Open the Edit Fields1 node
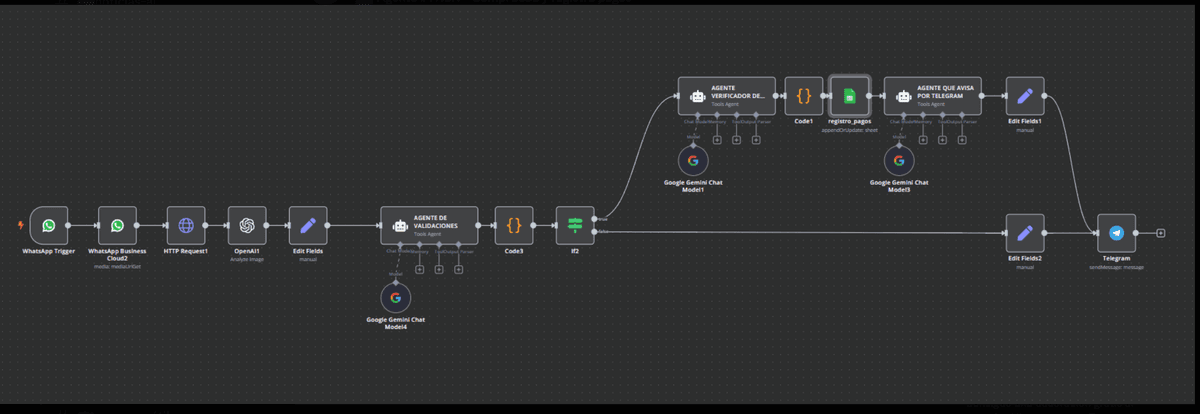Image resolution: width=1200 pixels, height=414 pixels. point(1024,96)
